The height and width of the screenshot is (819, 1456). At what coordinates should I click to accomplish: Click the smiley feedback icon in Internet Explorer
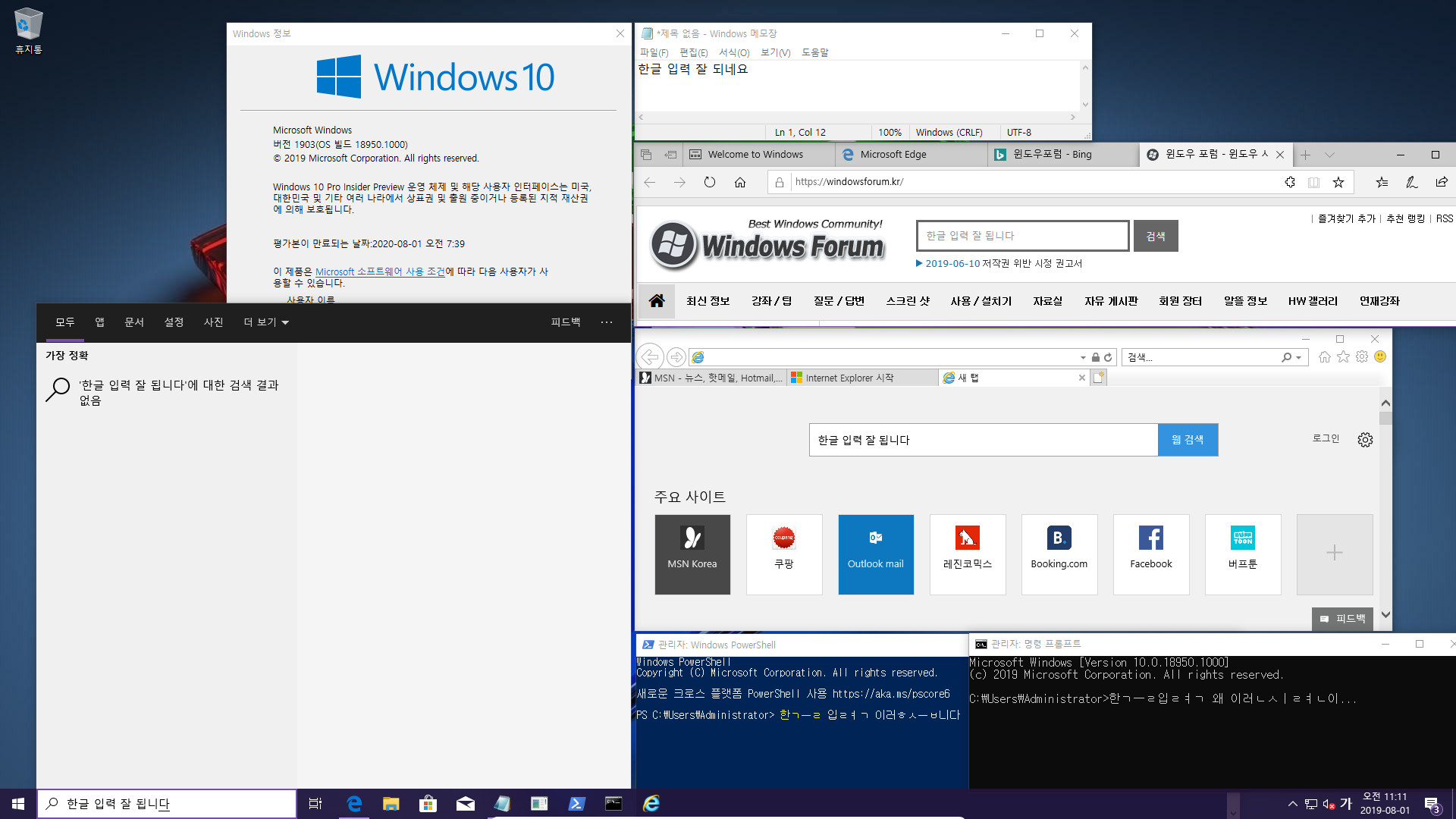[1380, 356]
